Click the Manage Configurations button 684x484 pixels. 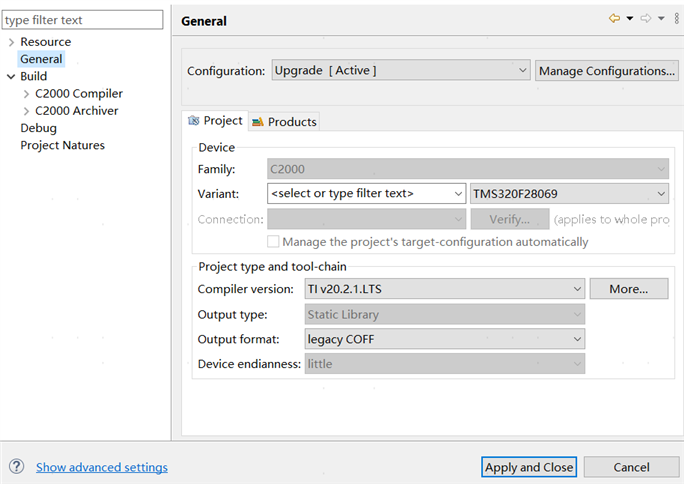tap(606, 70)
